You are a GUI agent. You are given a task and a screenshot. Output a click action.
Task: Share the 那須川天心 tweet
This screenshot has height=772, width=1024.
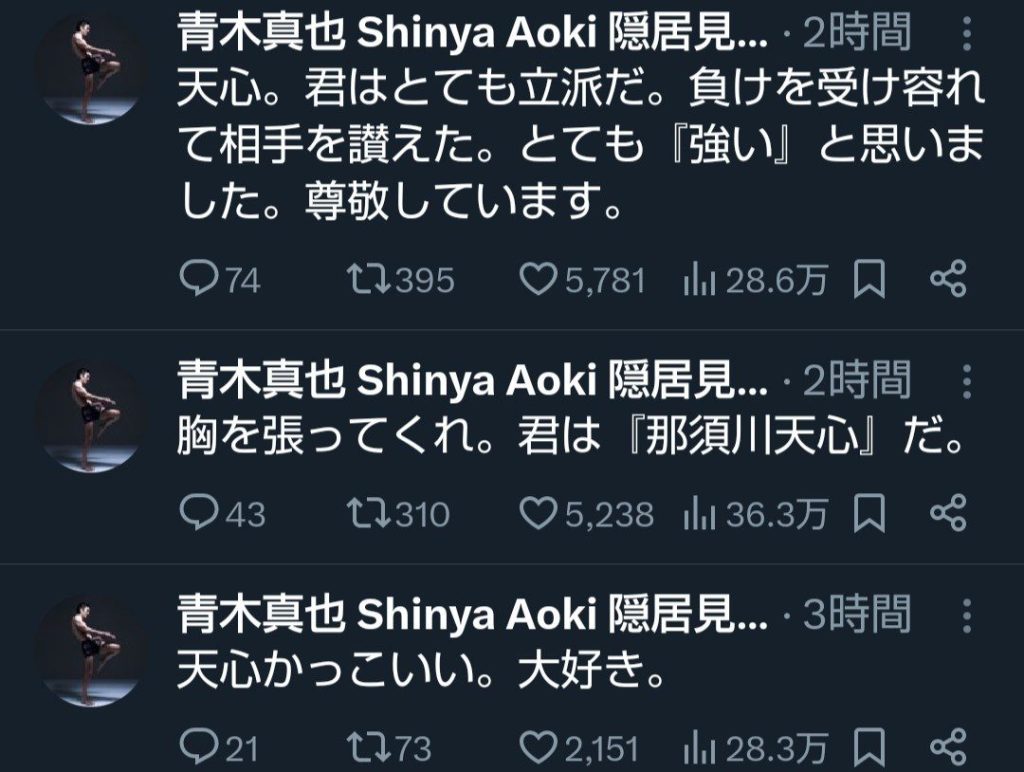click(x=946, y=514)
